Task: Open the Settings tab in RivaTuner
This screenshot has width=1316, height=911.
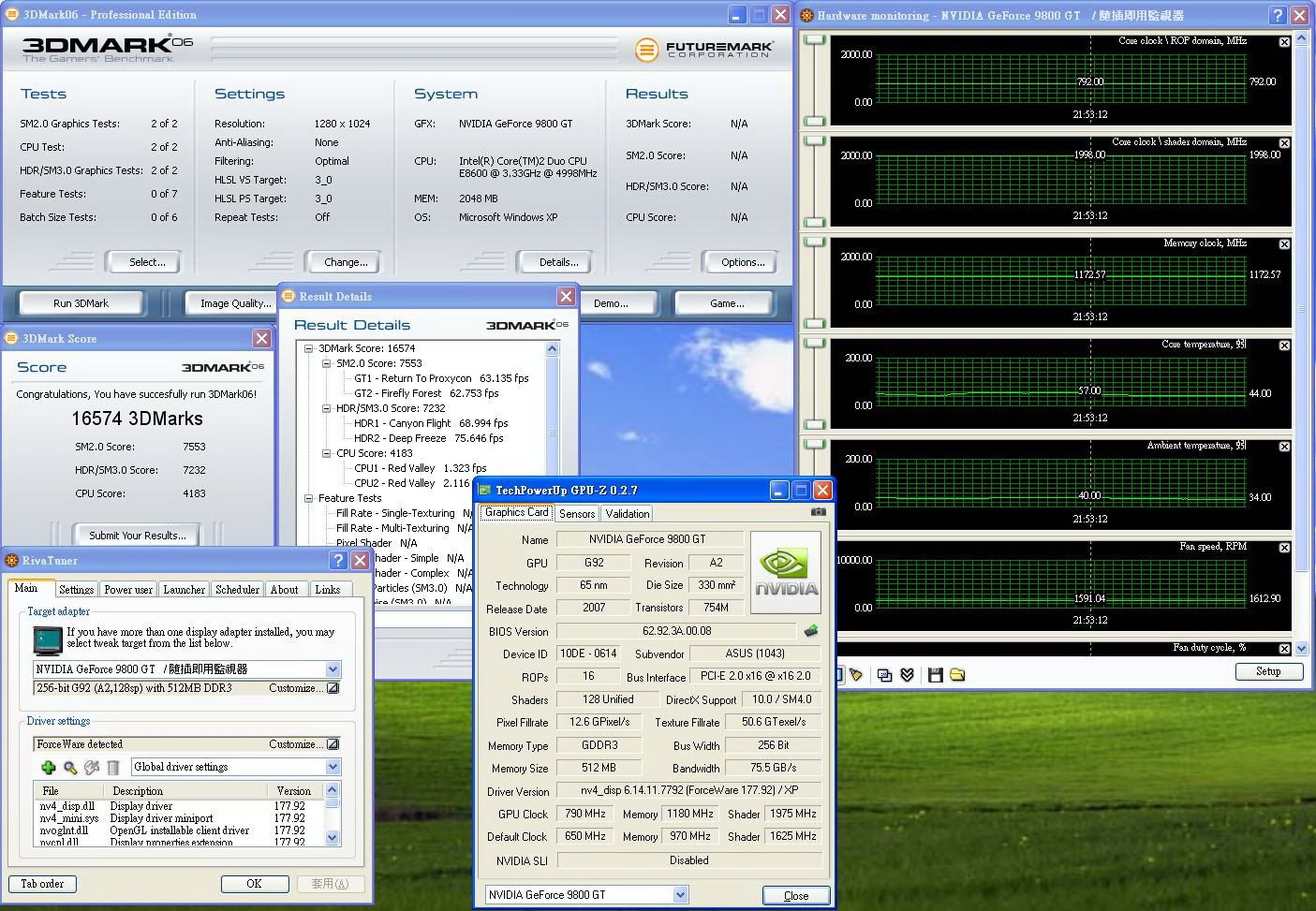Action: pyautogui.click(x=76, y=590)
